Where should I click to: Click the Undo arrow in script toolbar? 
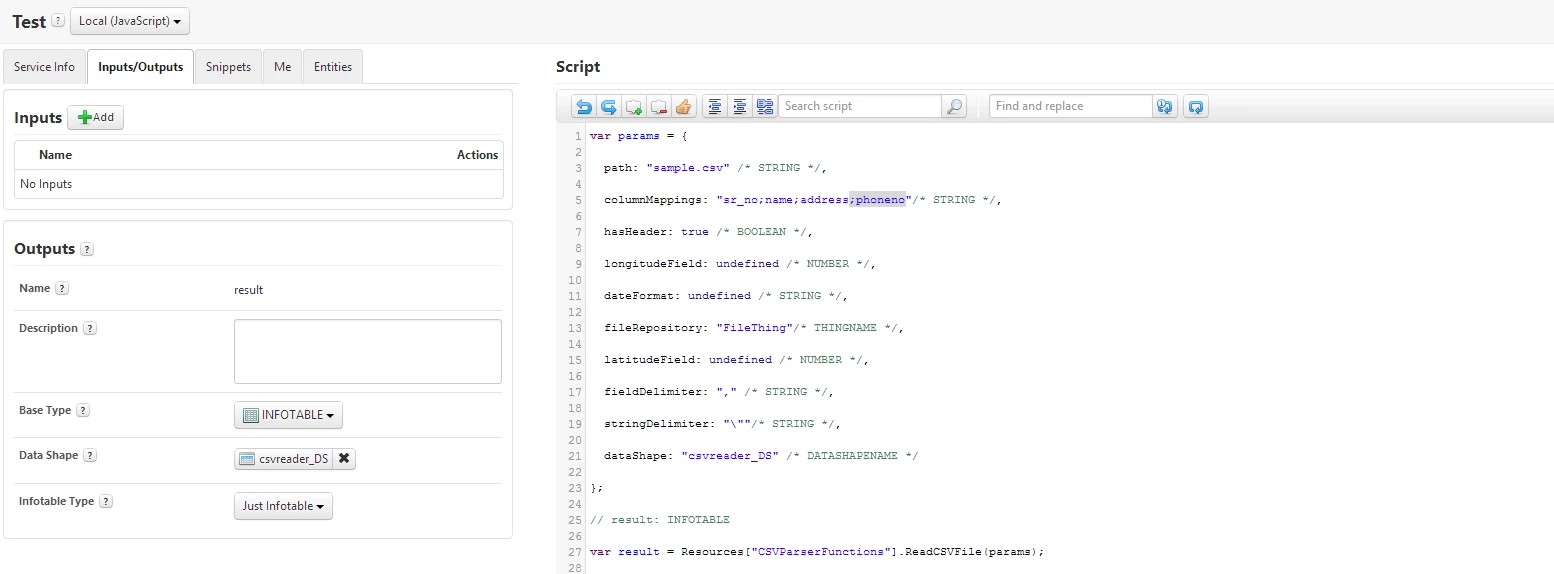click(x=584, y=106)
